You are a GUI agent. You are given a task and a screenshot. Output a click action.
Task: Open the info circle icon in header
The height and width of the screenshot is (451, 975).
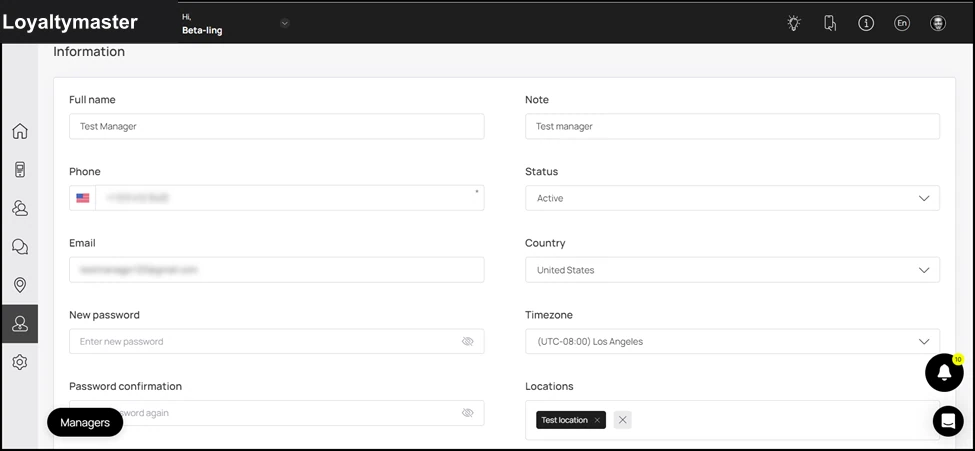pyautogui.click(x=866, y=24)
